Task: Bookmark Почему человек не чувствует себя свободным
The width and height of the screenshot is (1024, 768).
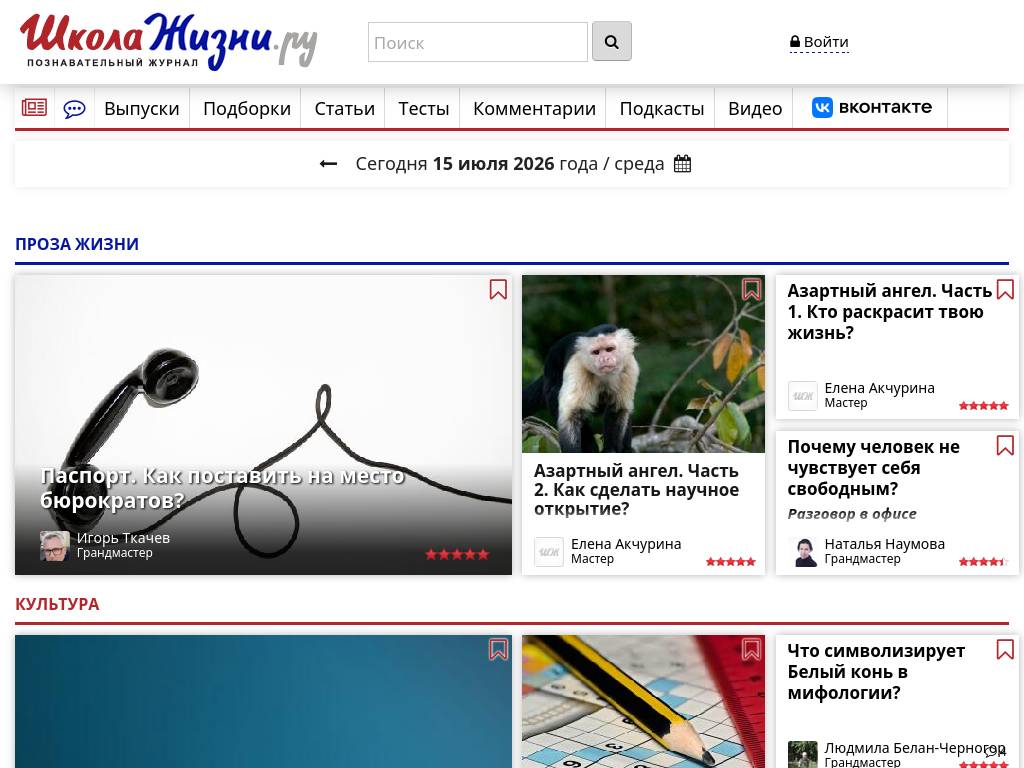Action: 1005,445
